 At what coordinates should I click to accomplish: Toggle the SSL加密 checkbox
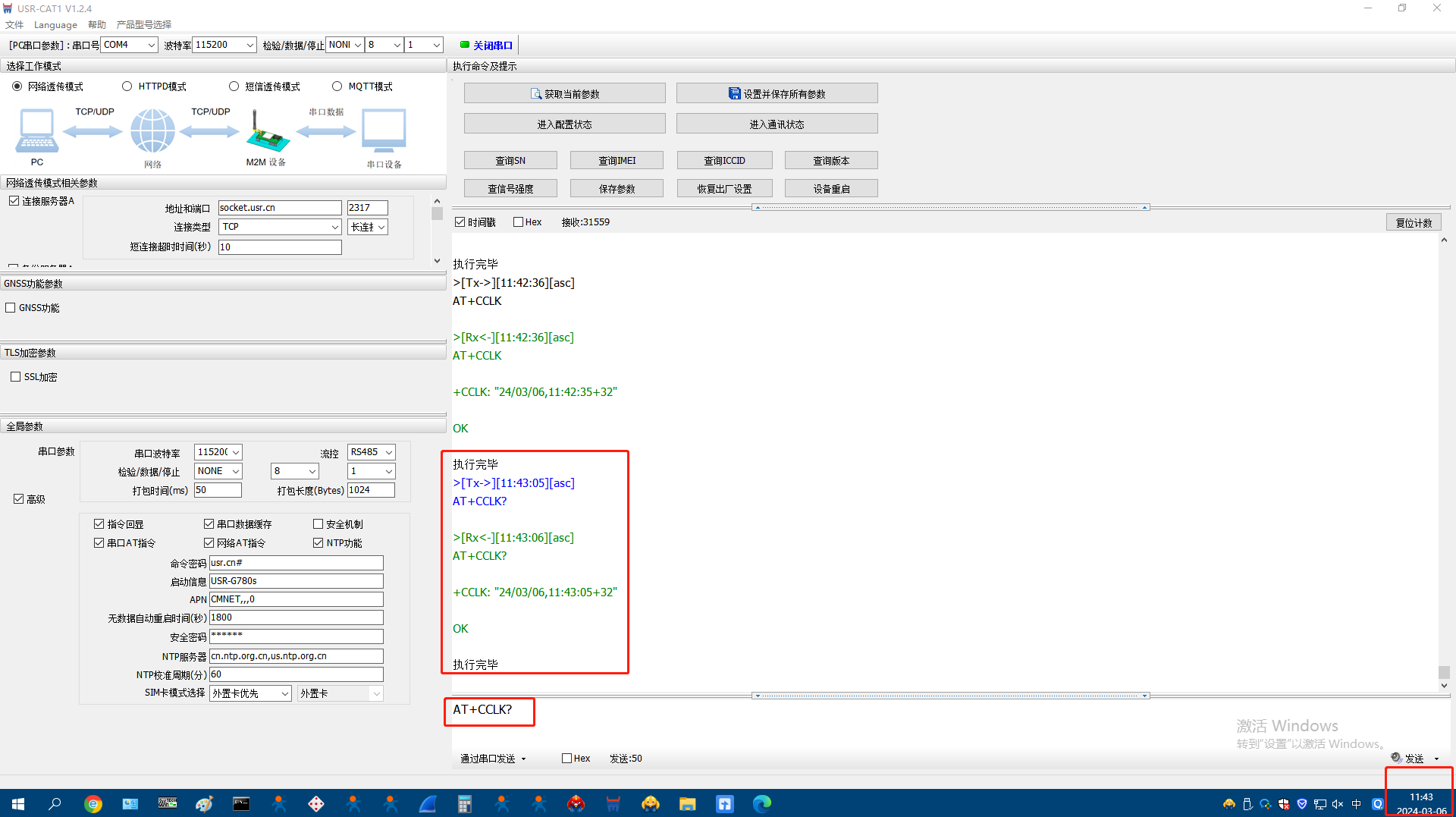[15, 377]
